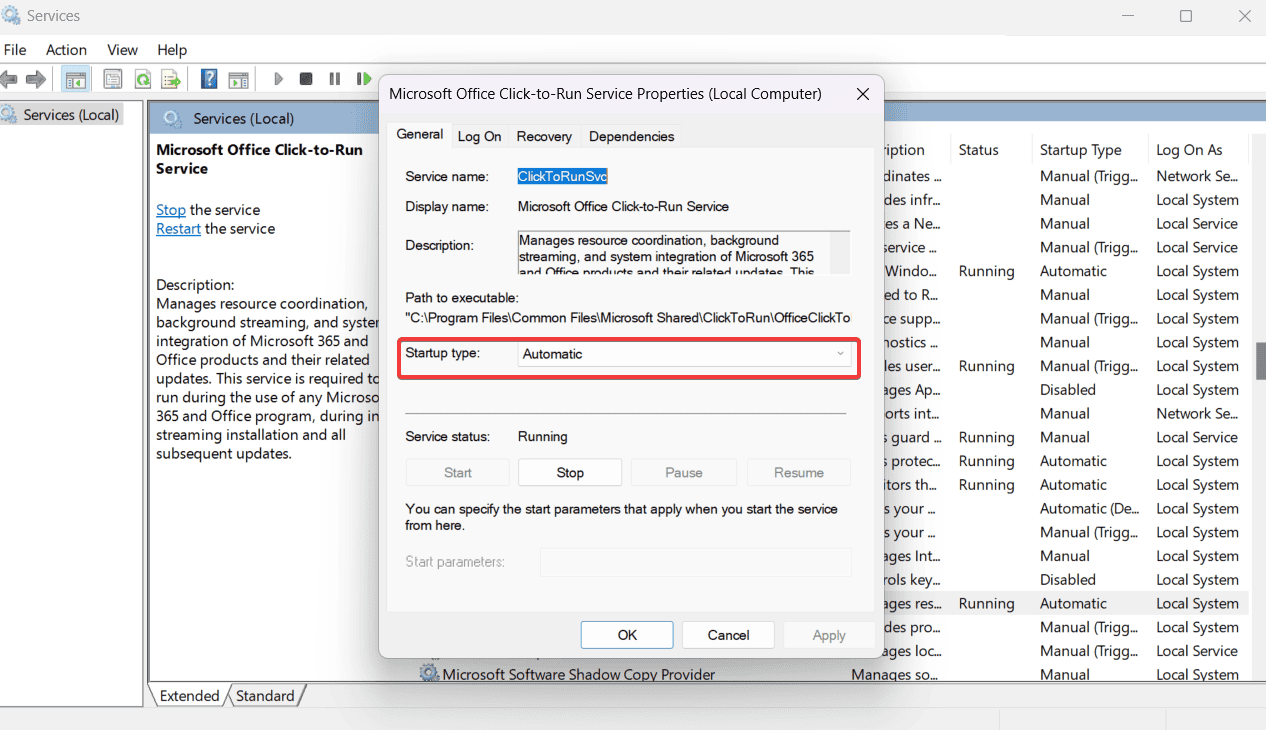Click the Running status in the 's guard ...' row
Screen dimensions: 1266x730
(986, 437)
